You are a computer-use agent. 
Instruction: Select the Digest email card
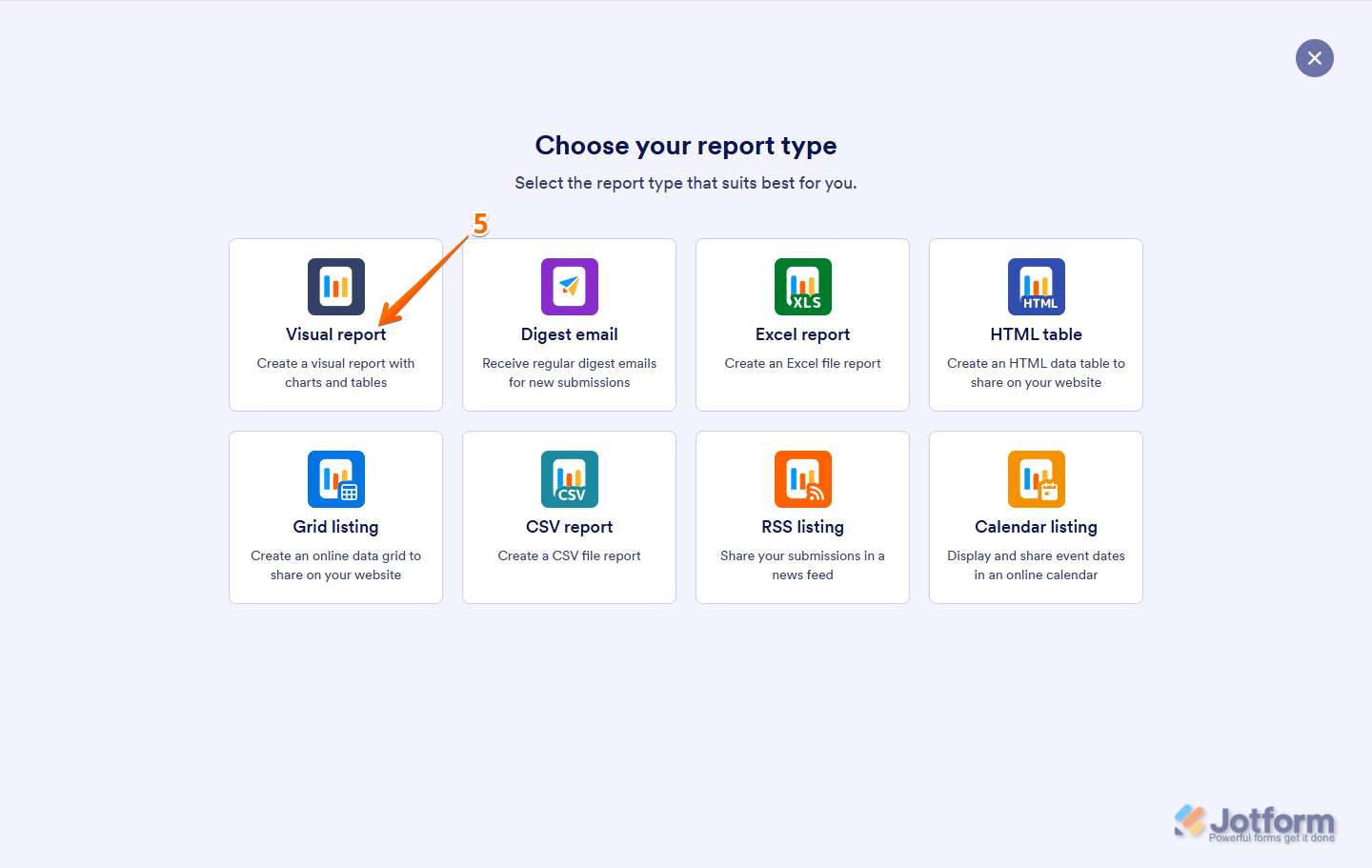coord(569,325)
